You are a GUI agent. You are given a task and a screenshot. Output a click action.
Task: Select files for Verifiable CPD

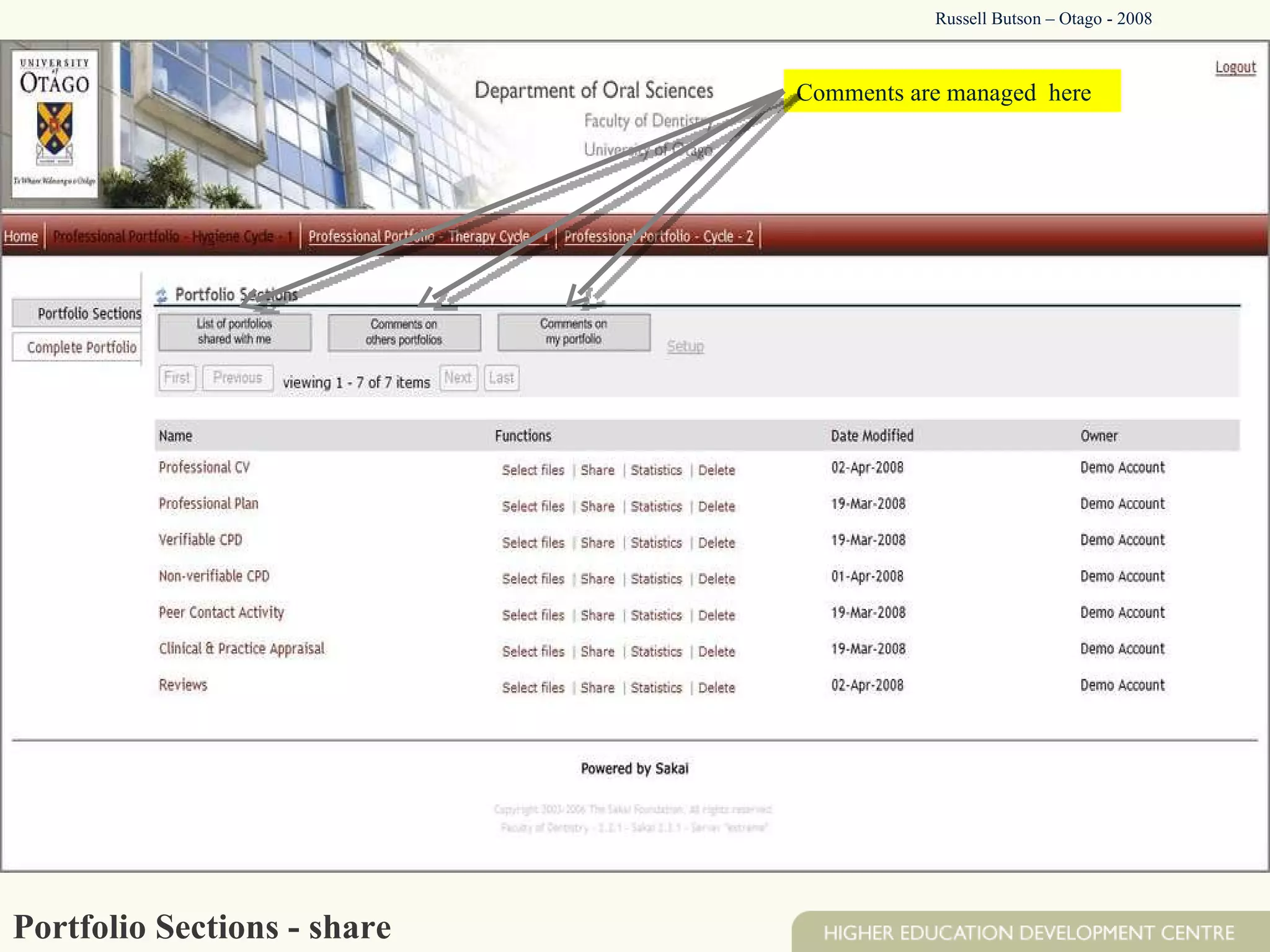tap(533, 542)
